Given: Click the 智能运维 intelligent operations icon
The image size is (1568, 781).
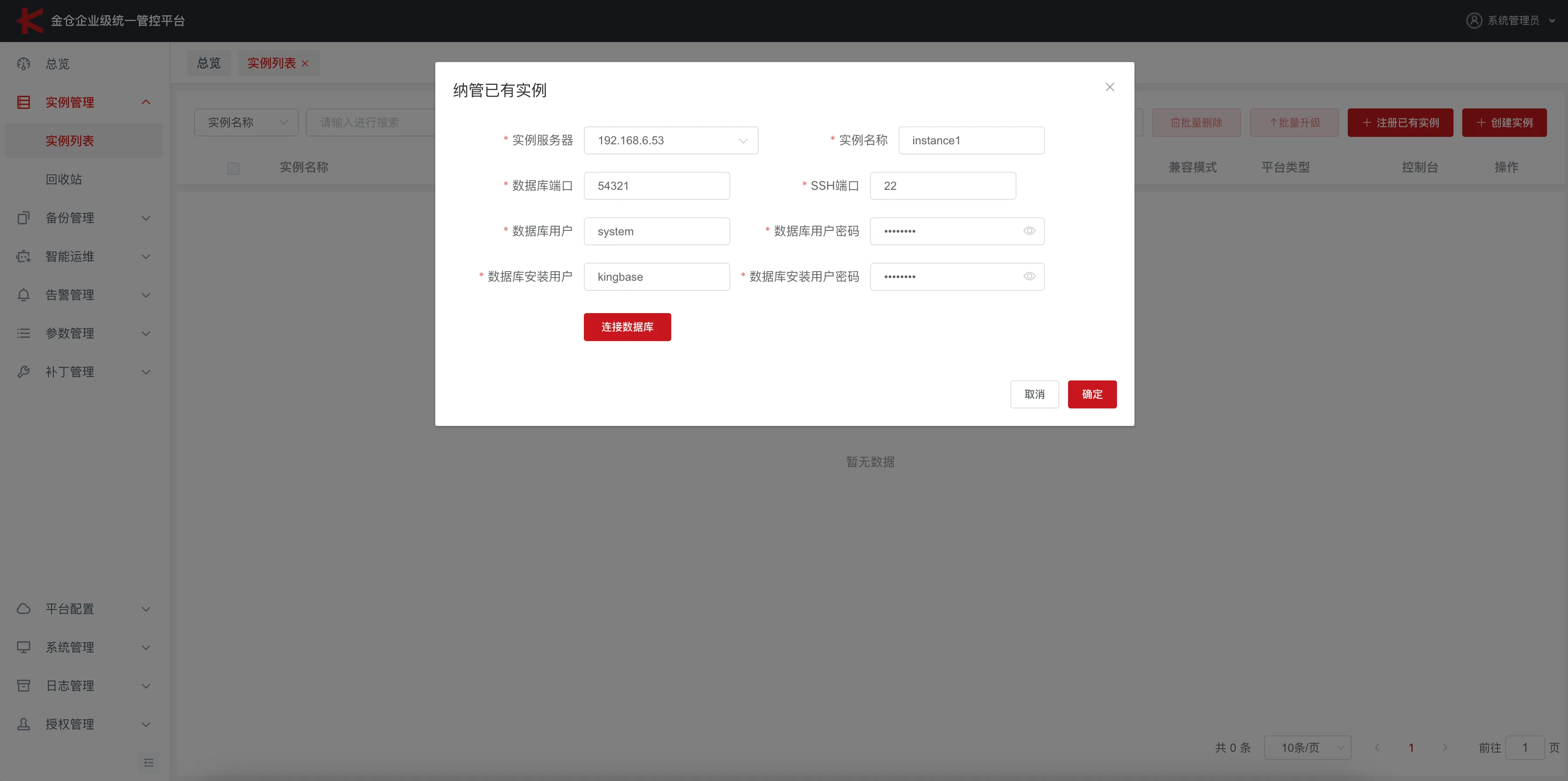Looking at the screenshot, I should pos(23,256).
